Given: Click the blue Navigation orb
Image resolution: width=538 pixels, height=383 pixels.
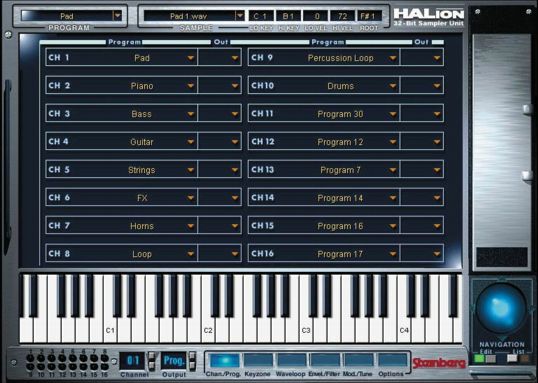Looking at the screenshot, I should click(501, 307).
